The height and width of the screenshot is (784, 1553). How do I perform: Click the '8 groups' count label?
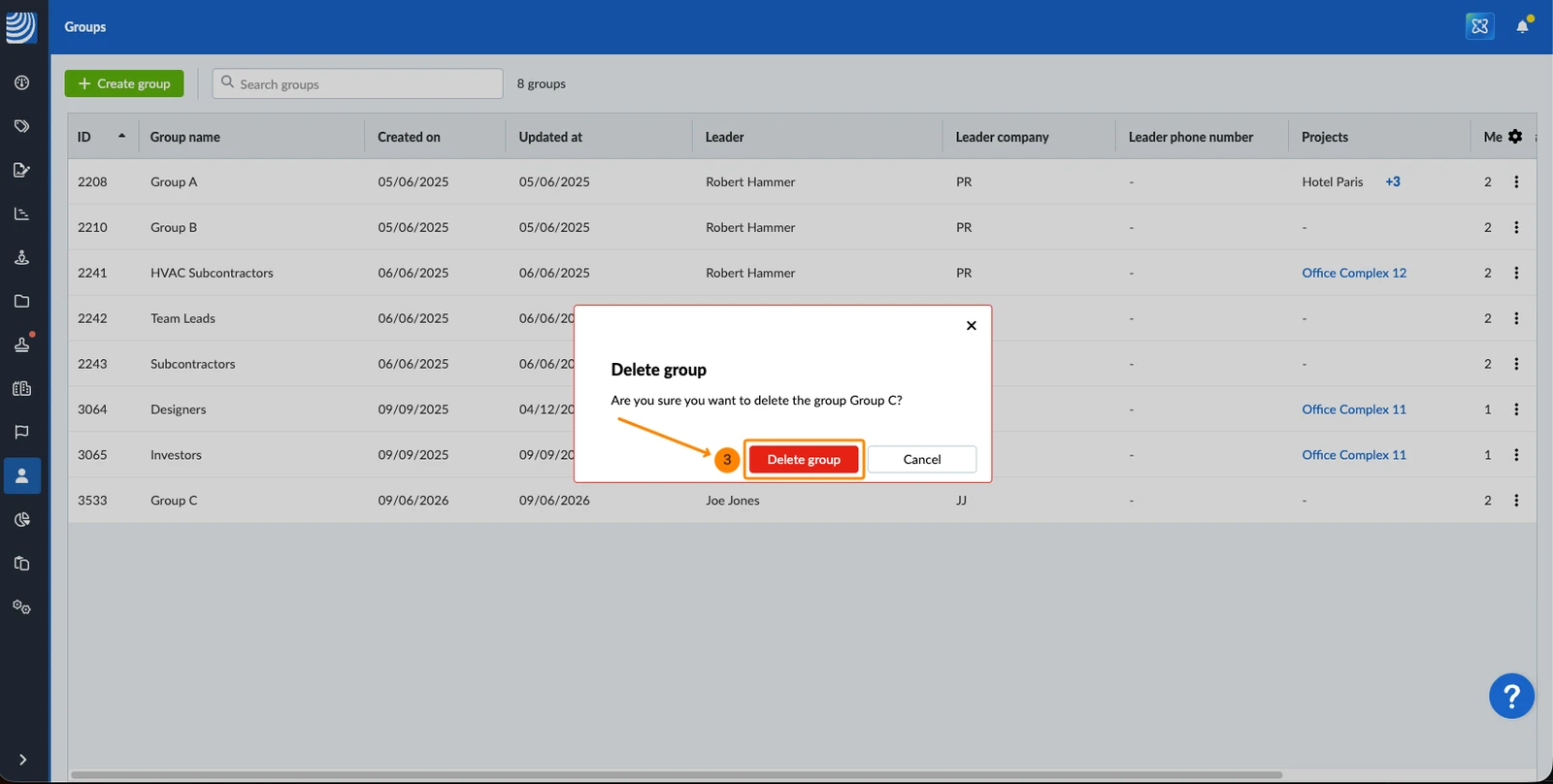[x=541, y=83]
